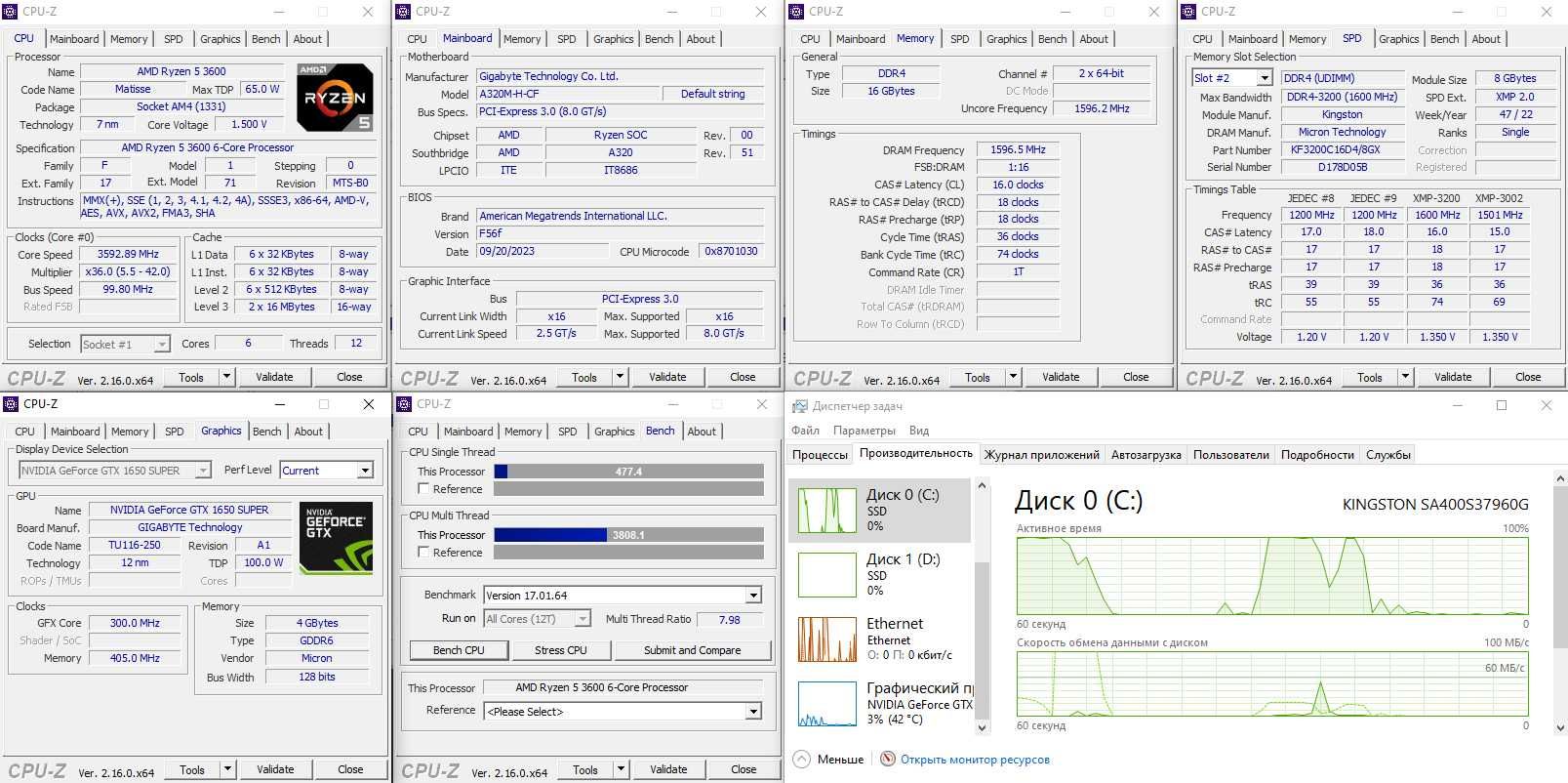Click the Part Number KF3200C16D4/8GX field

coord(1342,150)
